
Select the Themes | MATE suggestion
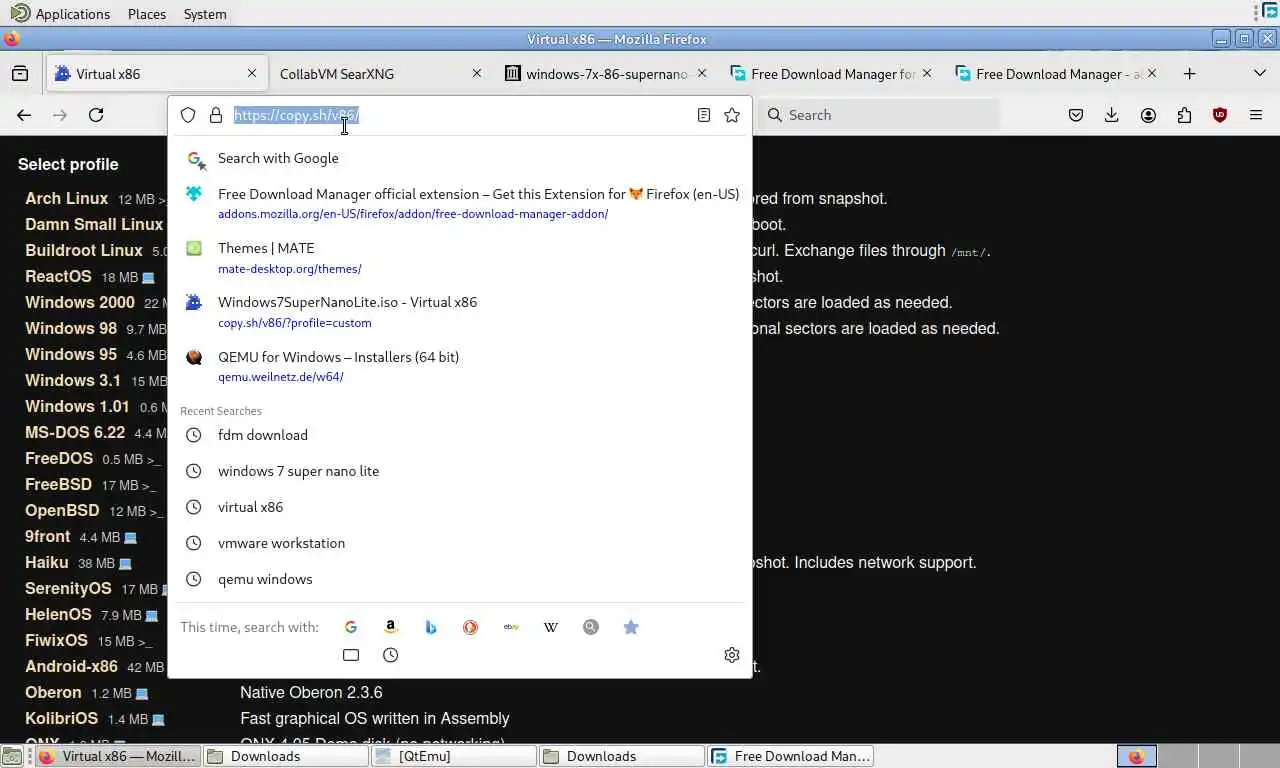click(x=460, y=257)
